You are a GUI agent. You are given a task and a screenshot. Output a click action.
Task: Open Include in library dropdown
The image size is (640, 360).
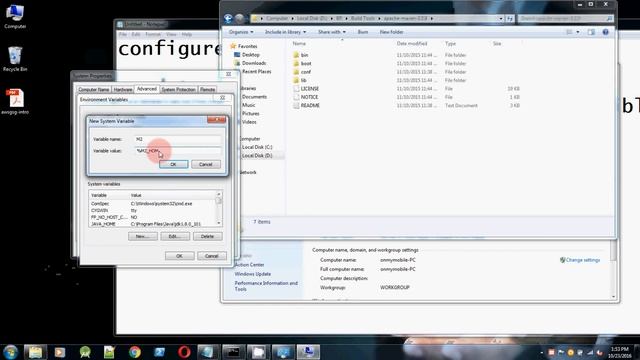tap(285, 32)
